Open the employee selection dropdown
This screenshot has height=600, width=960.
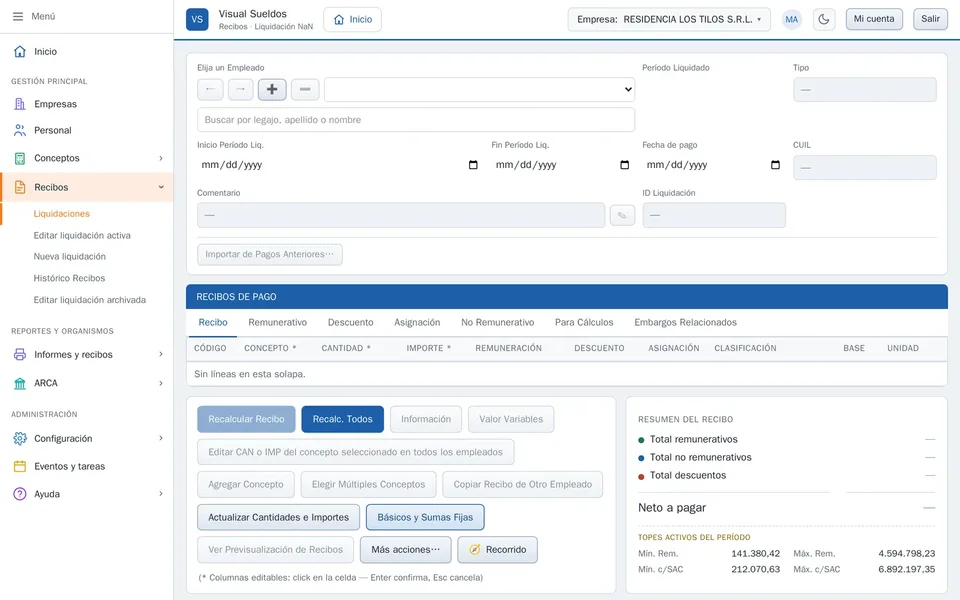(x=479, y=89)
